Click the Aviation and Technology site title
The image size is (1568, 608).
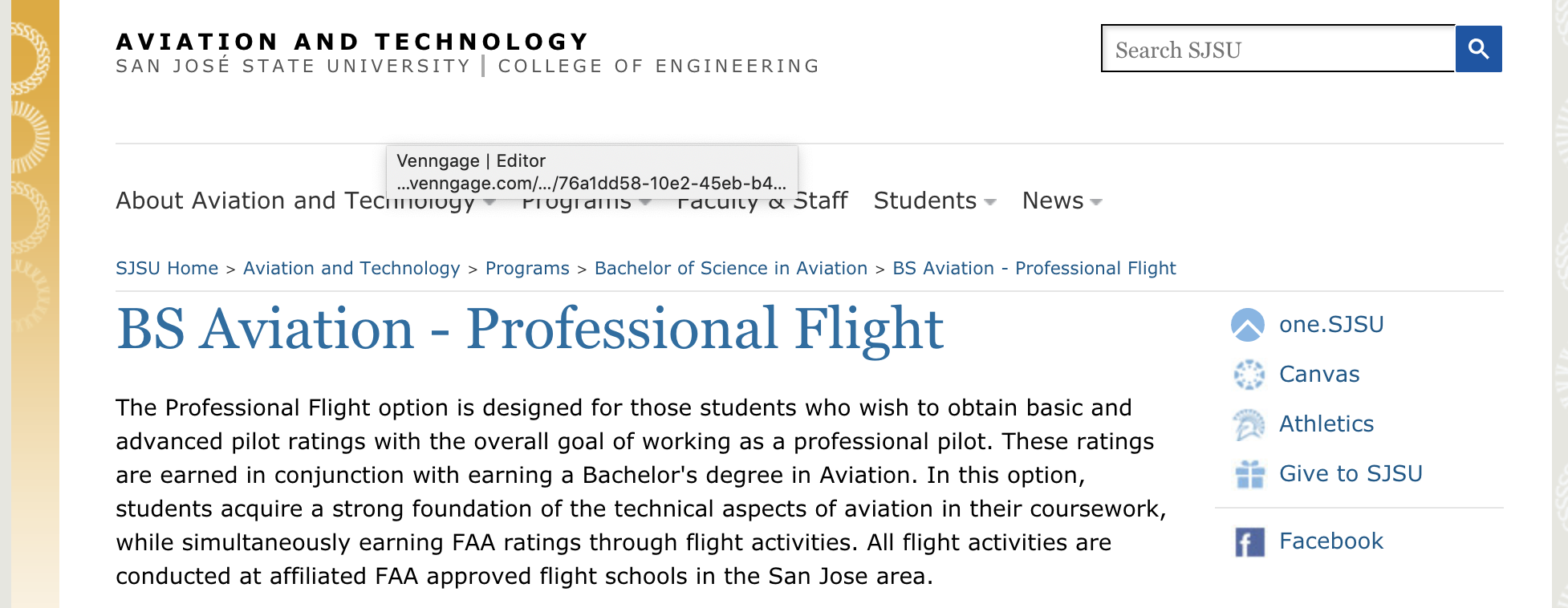(x=352, y=42)
